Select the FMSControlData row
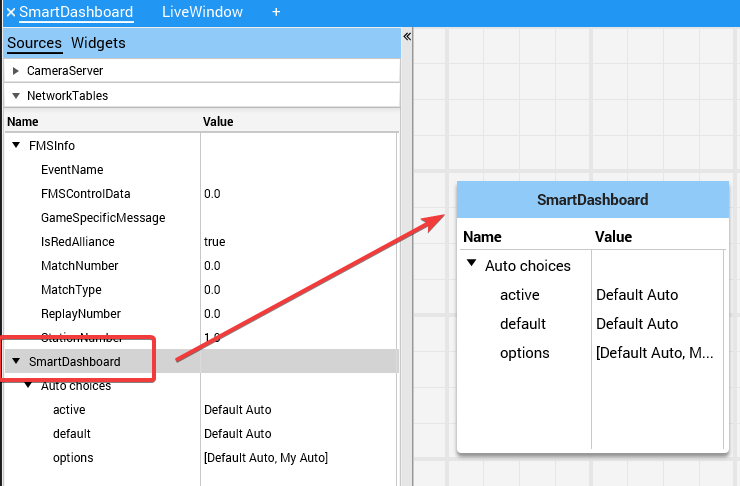 [x=85, y=194]
